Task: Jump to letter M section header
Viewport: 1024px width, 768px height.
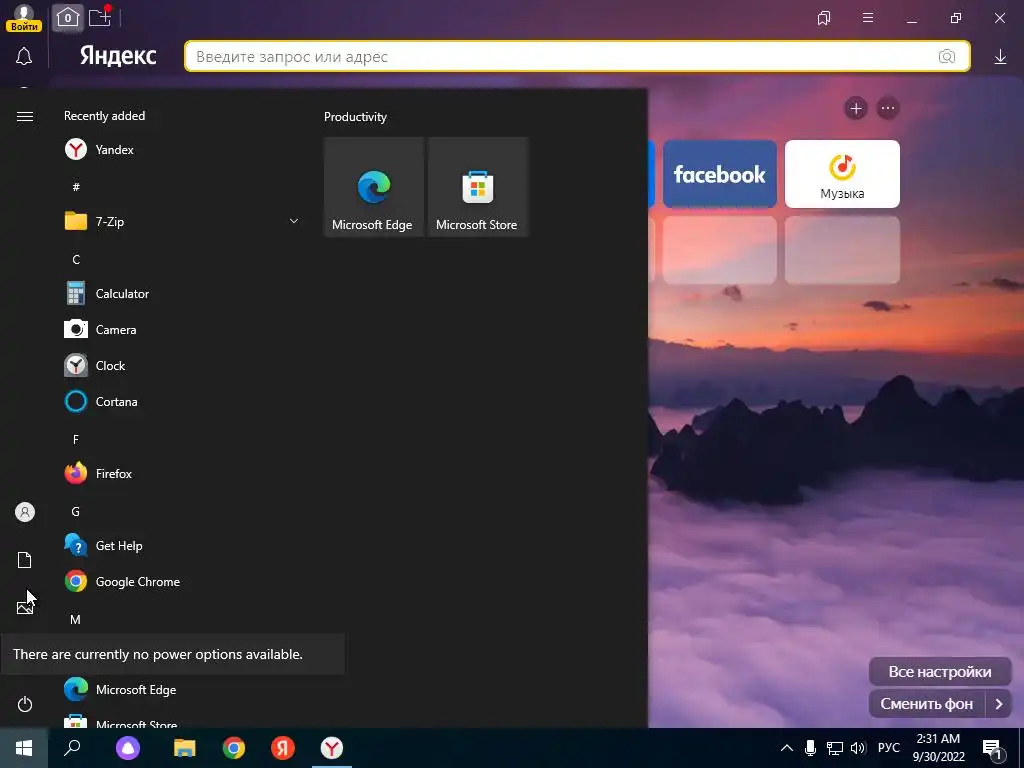Action: click(76, 620)
